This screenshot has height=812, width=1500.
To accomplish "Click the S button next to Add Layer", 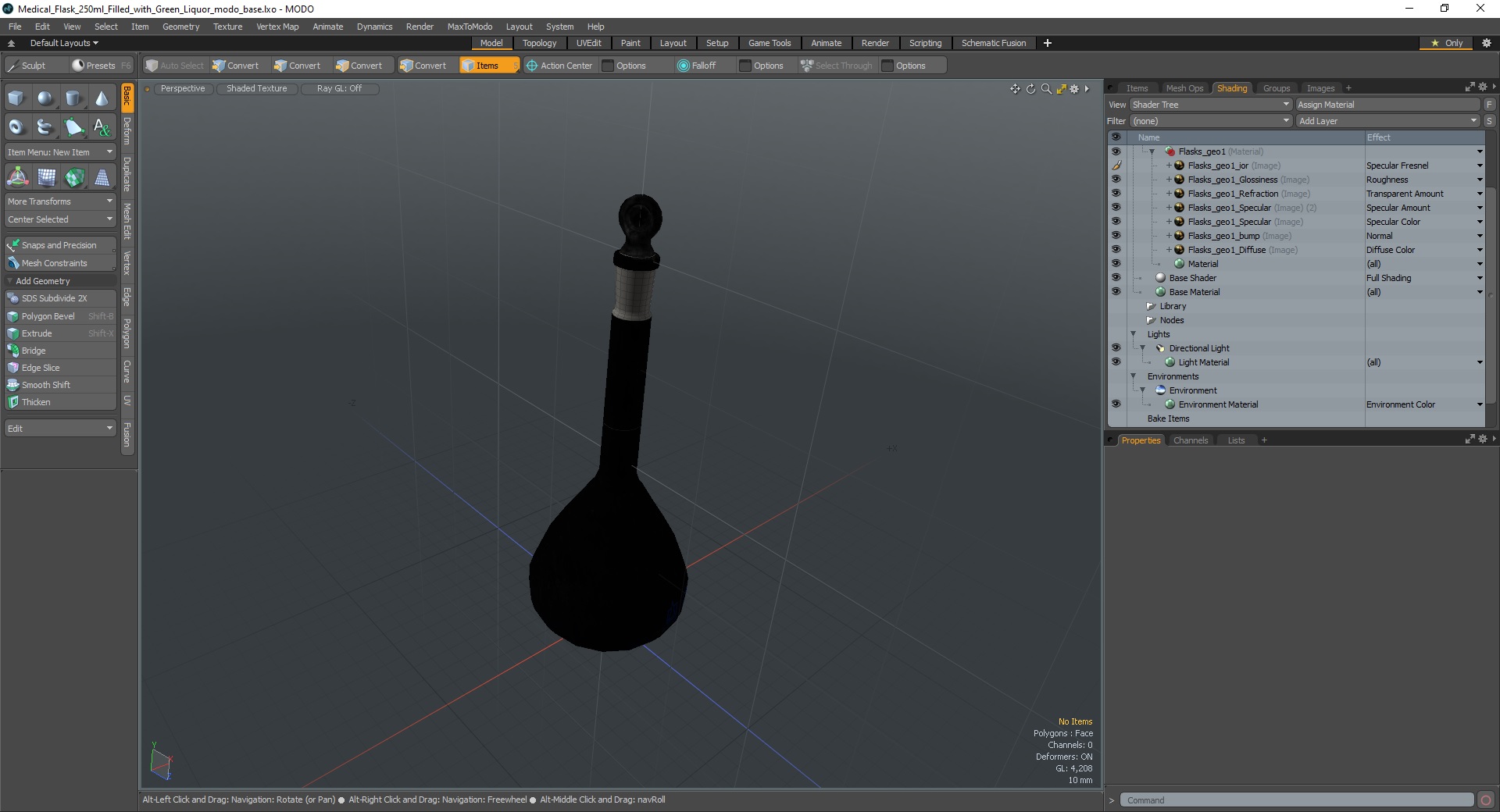I will coord(1490,121).
